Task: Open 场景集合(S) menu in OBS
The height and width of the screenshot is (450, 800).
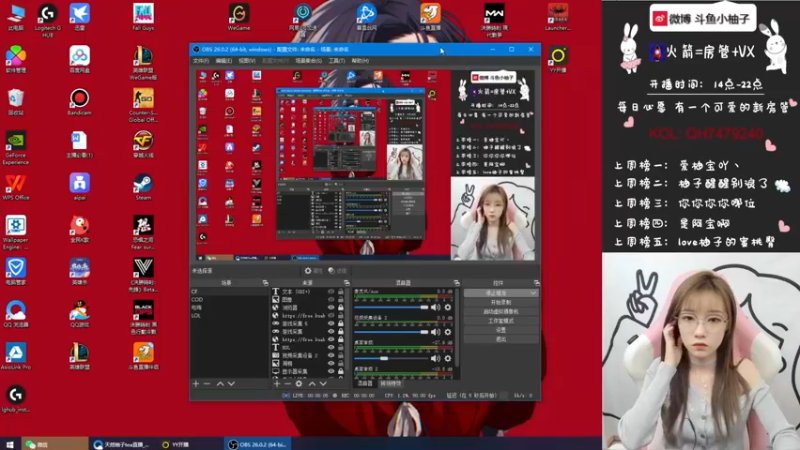Action: [x=308, y=61]
